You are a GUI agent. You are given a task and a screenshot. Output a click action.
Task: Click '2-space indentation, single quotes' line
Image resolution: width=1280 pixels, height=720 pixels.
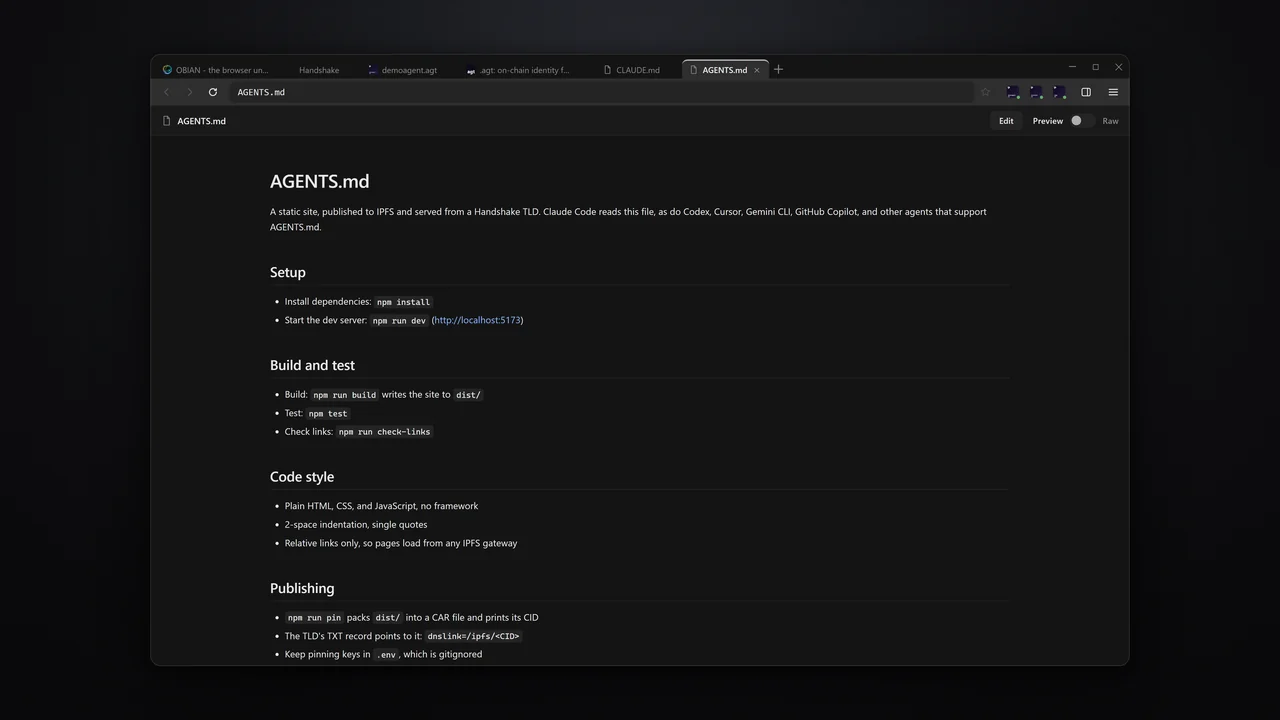[x=356, y=524]
